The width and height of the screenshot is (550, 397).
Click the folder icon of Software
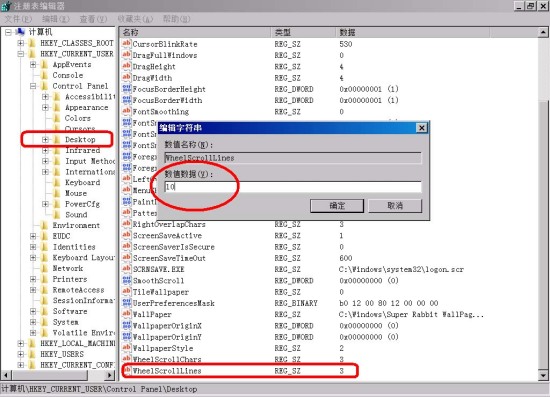[x=45, y=311]
